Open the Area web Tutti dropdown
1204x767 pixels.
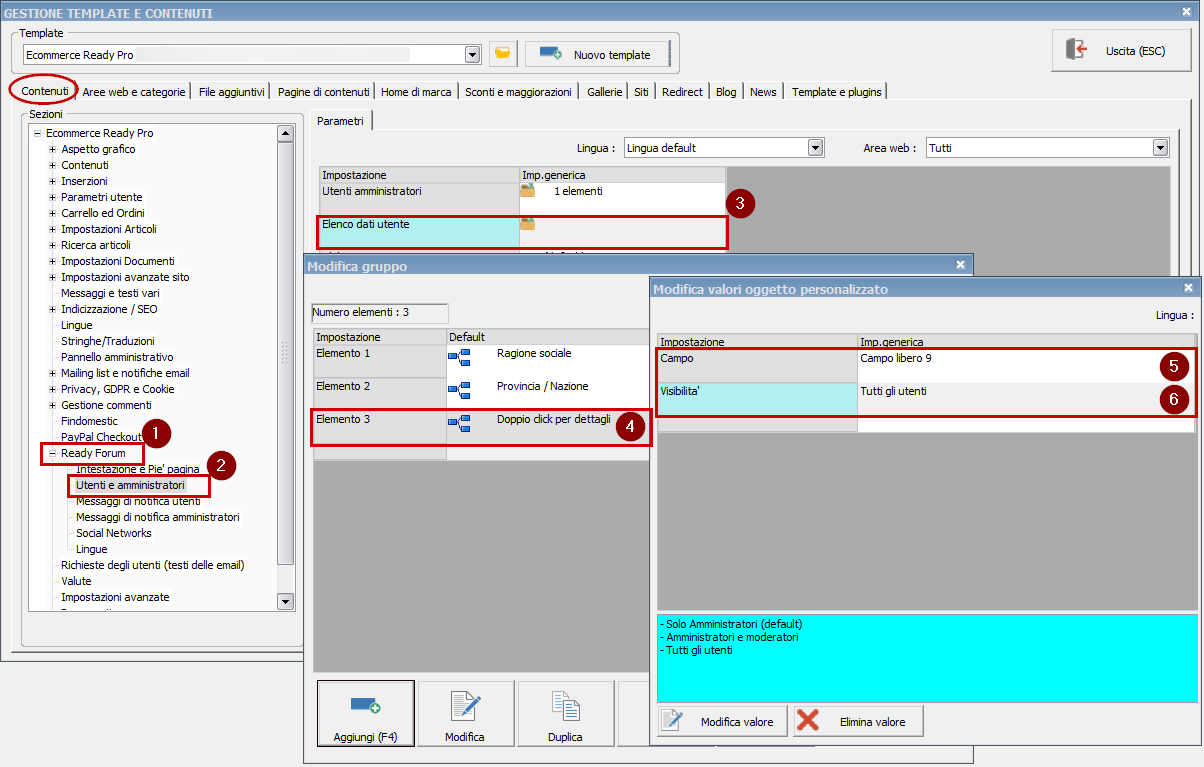(1161, 148)
